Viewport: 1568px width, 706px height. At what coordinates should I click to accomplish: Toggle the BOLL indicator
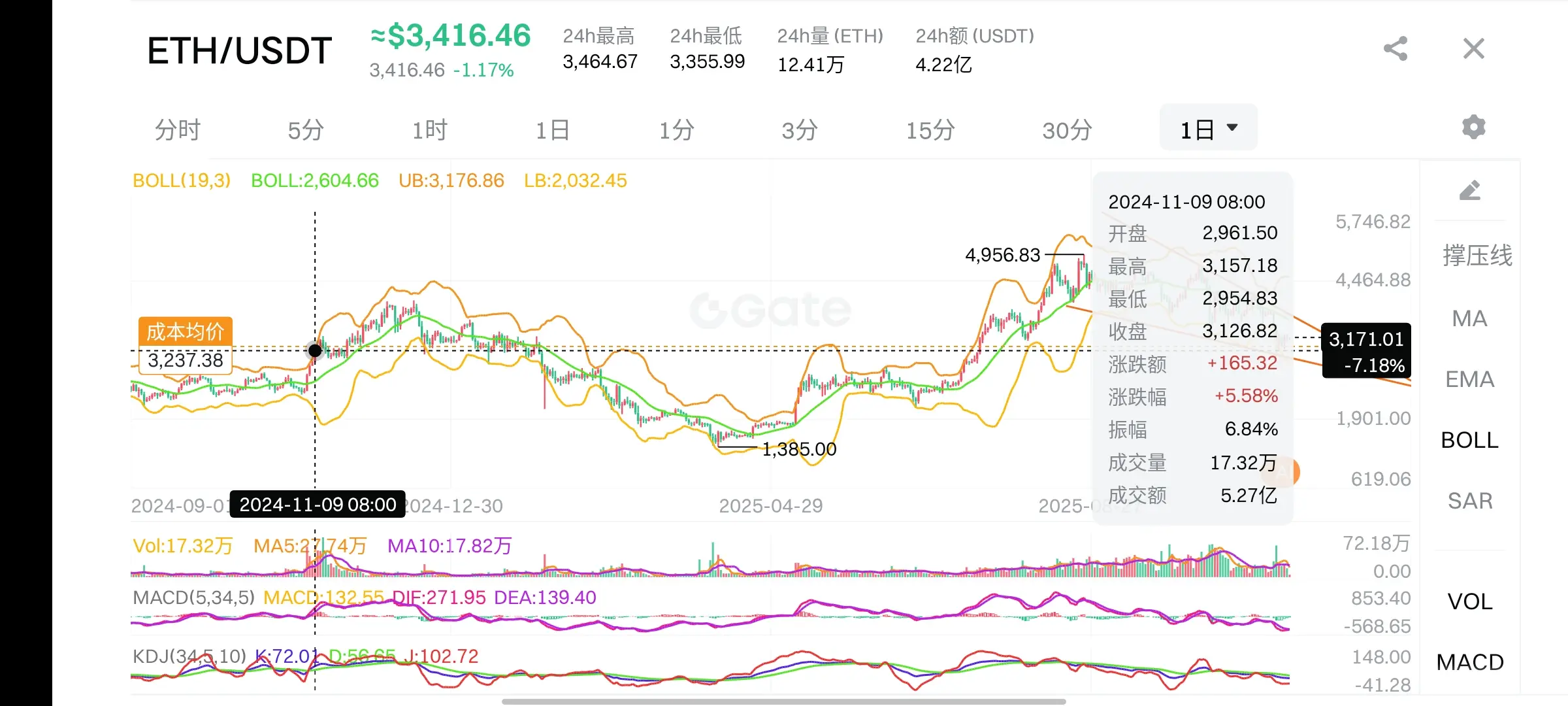pyautogui.click(x=1470, y=440)
